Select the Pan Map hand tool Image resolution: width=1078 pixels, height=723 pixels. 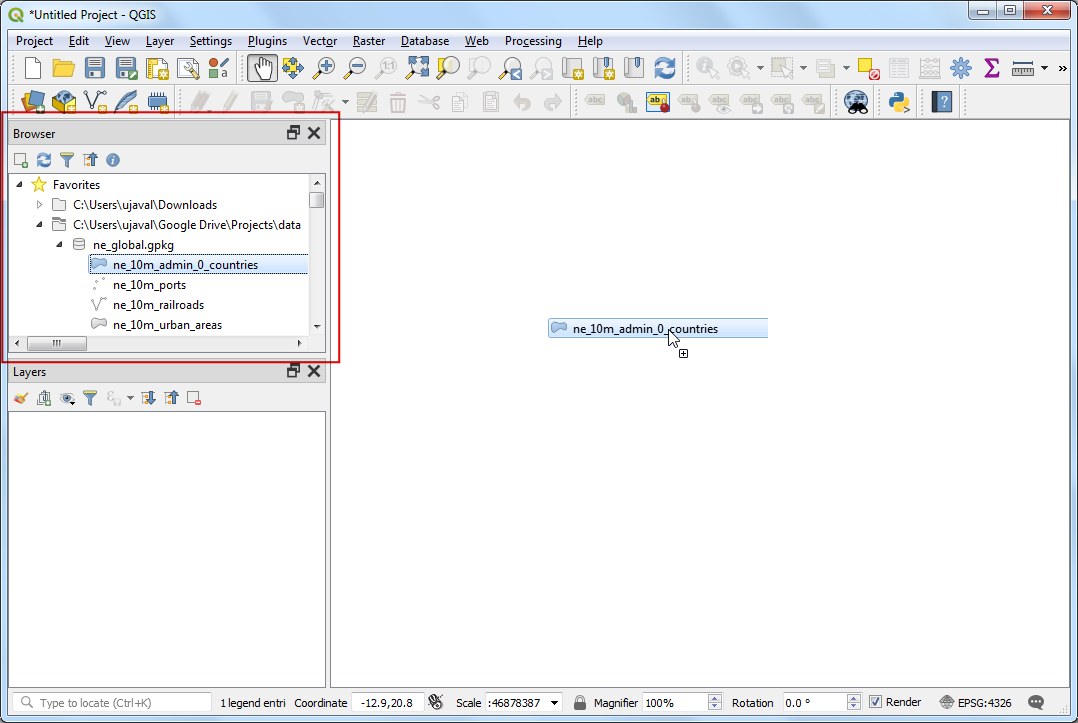point(262,68)
